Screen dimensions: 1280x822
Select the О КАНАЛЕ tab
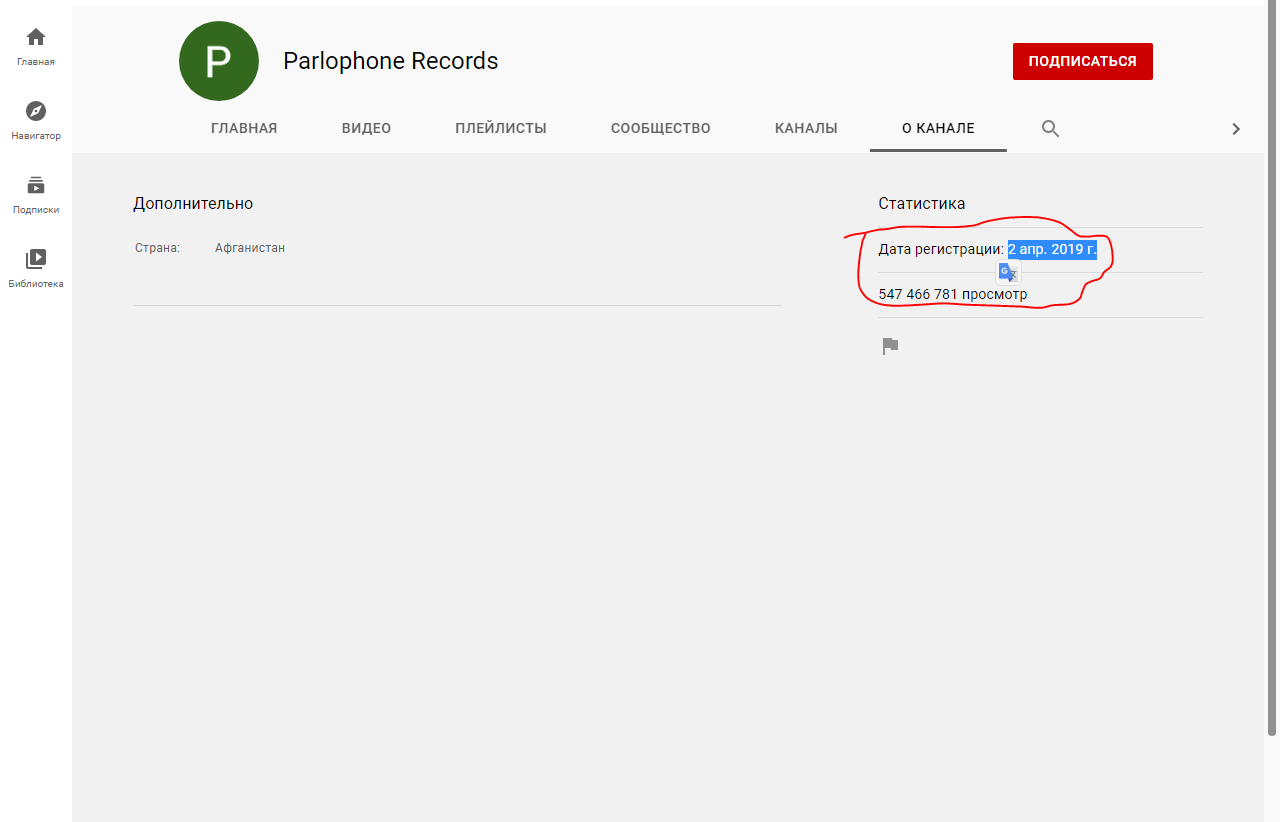pyautogui.click(x=938, y=128)
